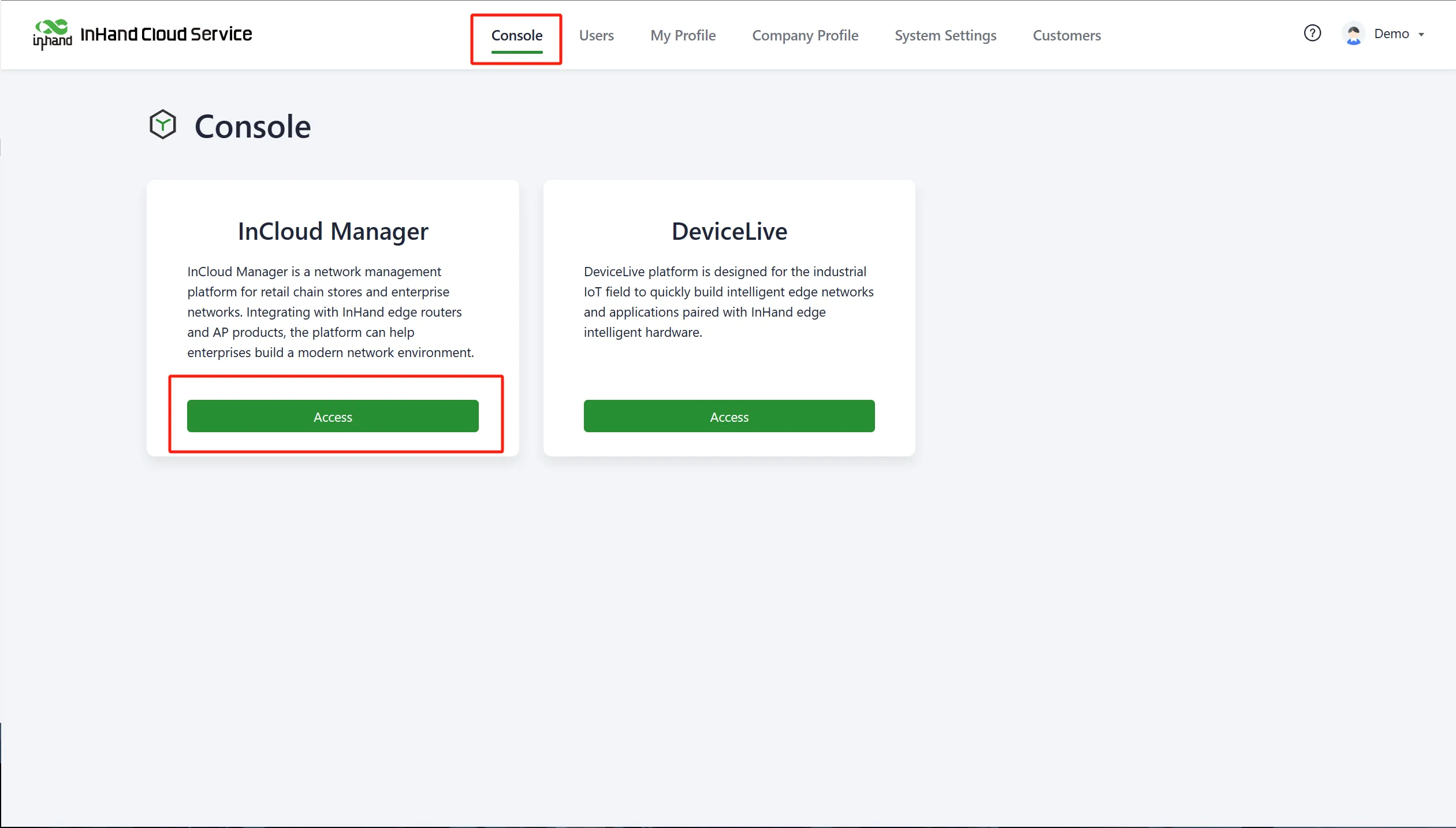Viewport: 1456px width, 828px height.
Task: Select the System Settings tab
Action: point(945,36)
